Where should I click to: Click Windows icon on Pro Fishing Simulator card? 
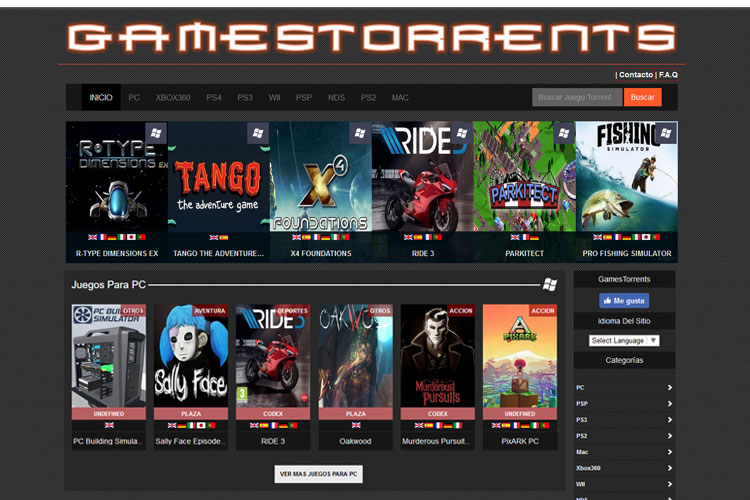click(x=666, y=133)
